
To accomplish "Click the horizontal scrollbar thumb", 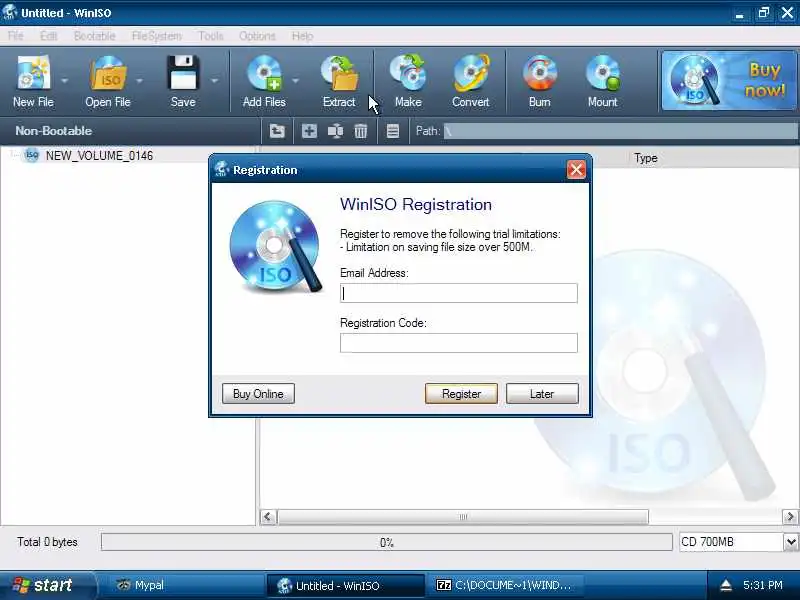I will click(x=463, y=517).
